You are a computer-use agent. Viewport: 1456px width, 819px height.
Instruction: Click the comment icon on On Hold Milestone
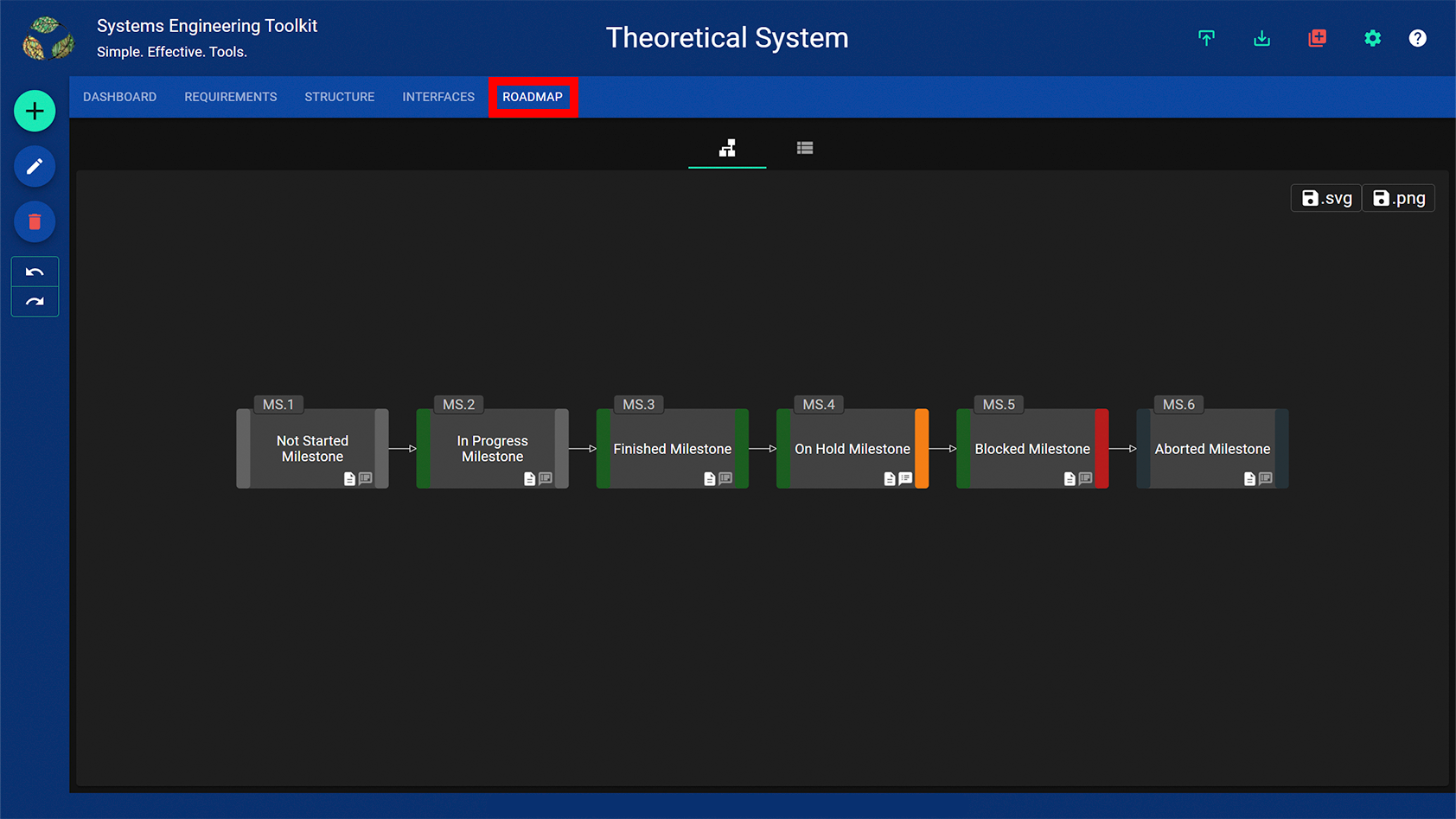(x=905, y=478)
